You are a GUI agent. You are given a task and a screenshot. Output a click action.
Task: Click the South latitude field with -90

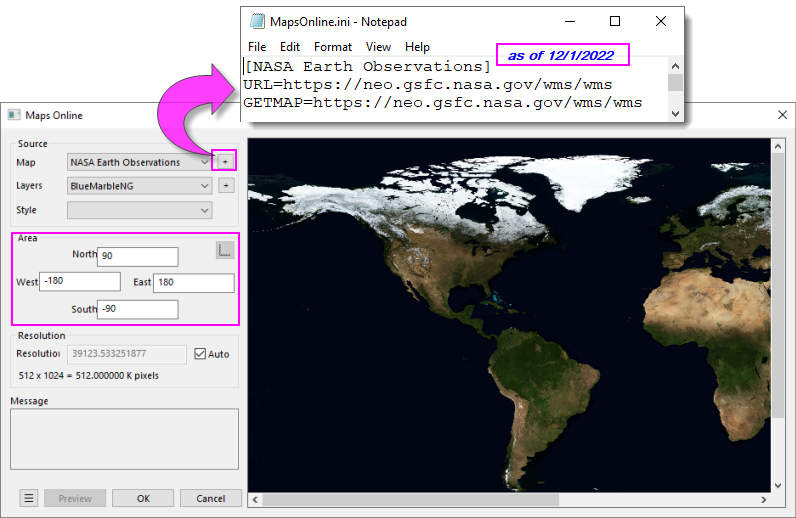[138, 309]
